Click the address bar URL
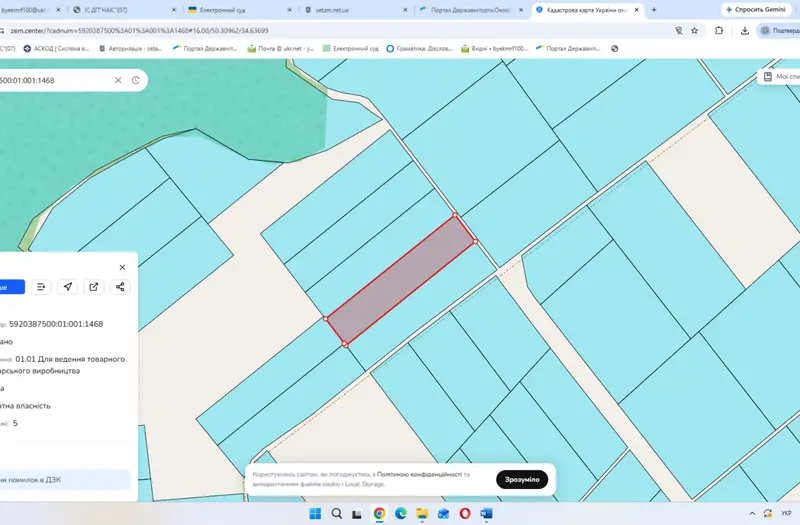Viewport: 800px width, 525px height. [x=139, y=31]
